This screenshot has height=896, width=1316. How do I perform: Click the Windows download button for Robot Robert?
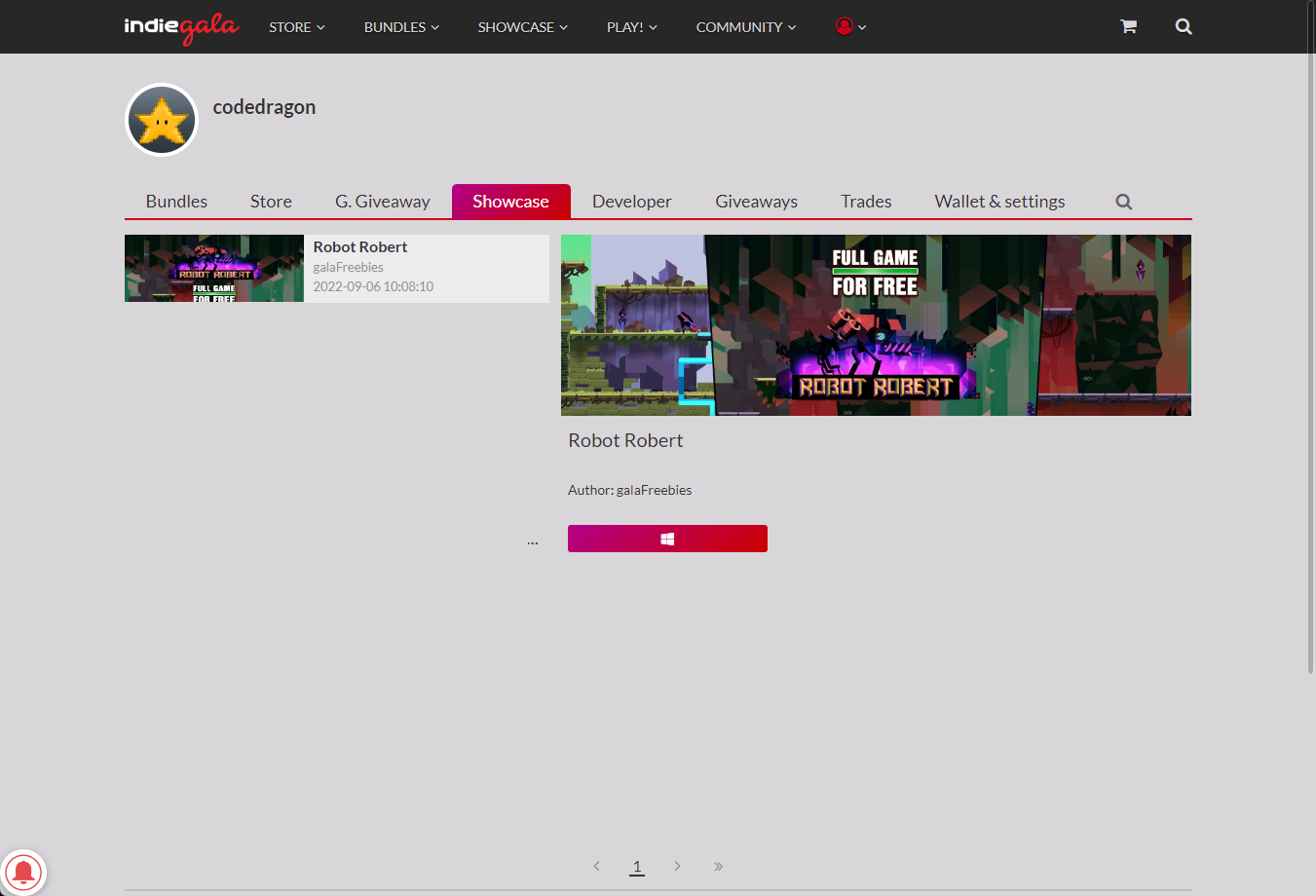tap(667, 539)
